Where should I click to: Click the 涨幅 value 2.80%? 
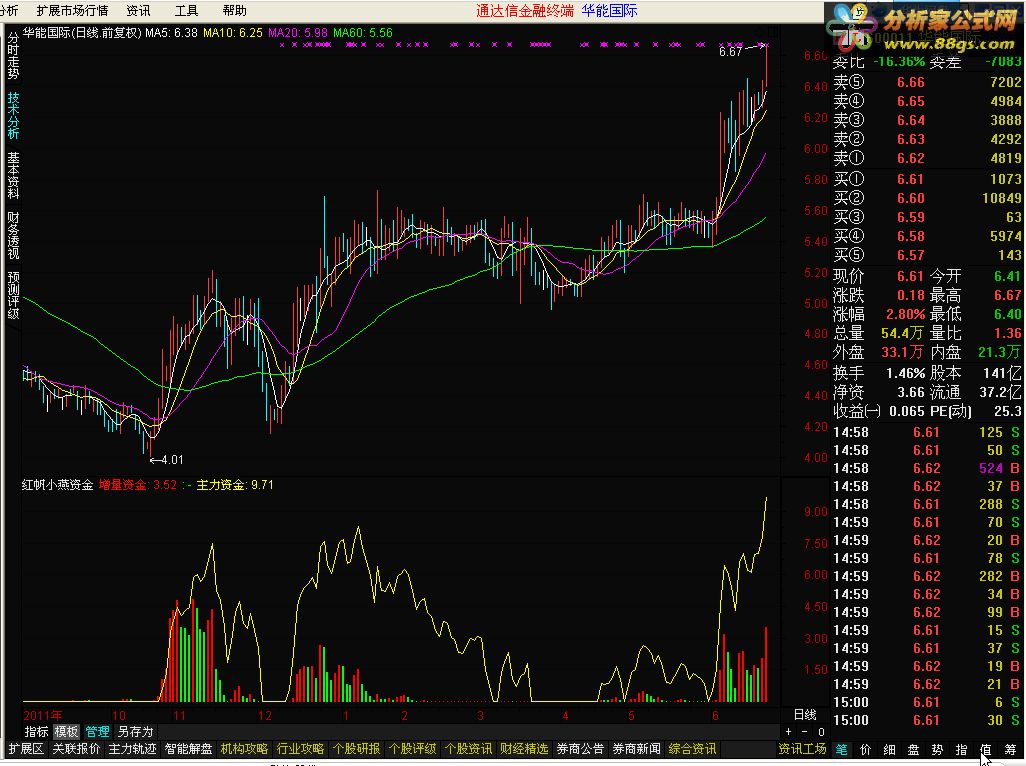click(906, 314)
